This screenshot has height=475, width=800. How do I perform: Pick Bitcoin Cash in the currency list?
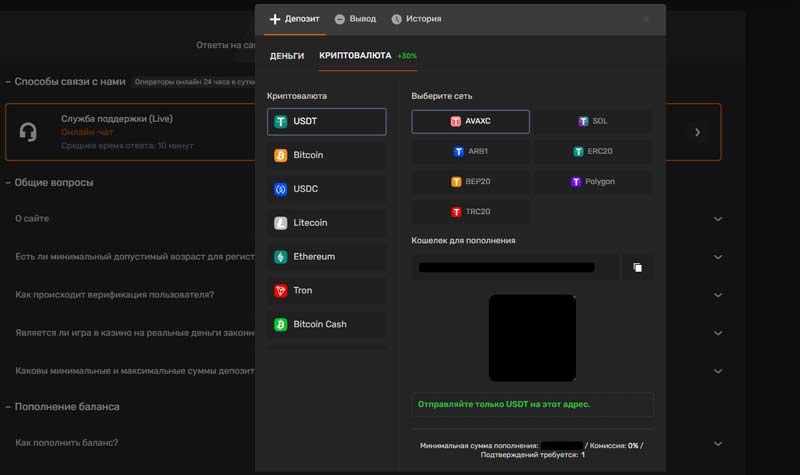click(x=326, y=325)
